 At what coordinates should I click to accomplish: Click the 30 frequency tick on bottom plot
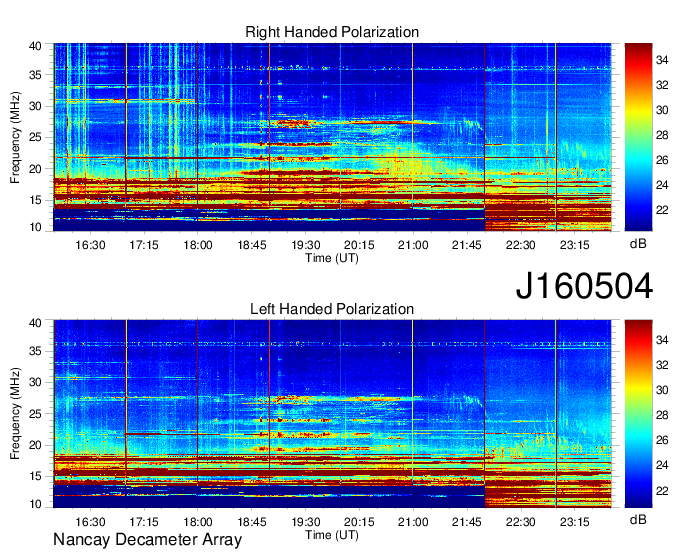point(35,382)
